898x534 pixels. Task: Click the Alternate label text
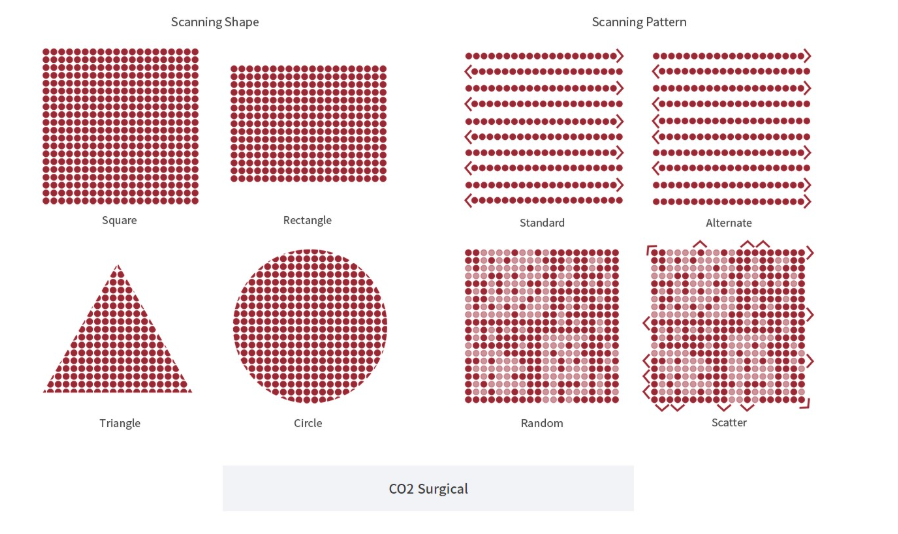(x=728, y=222)
